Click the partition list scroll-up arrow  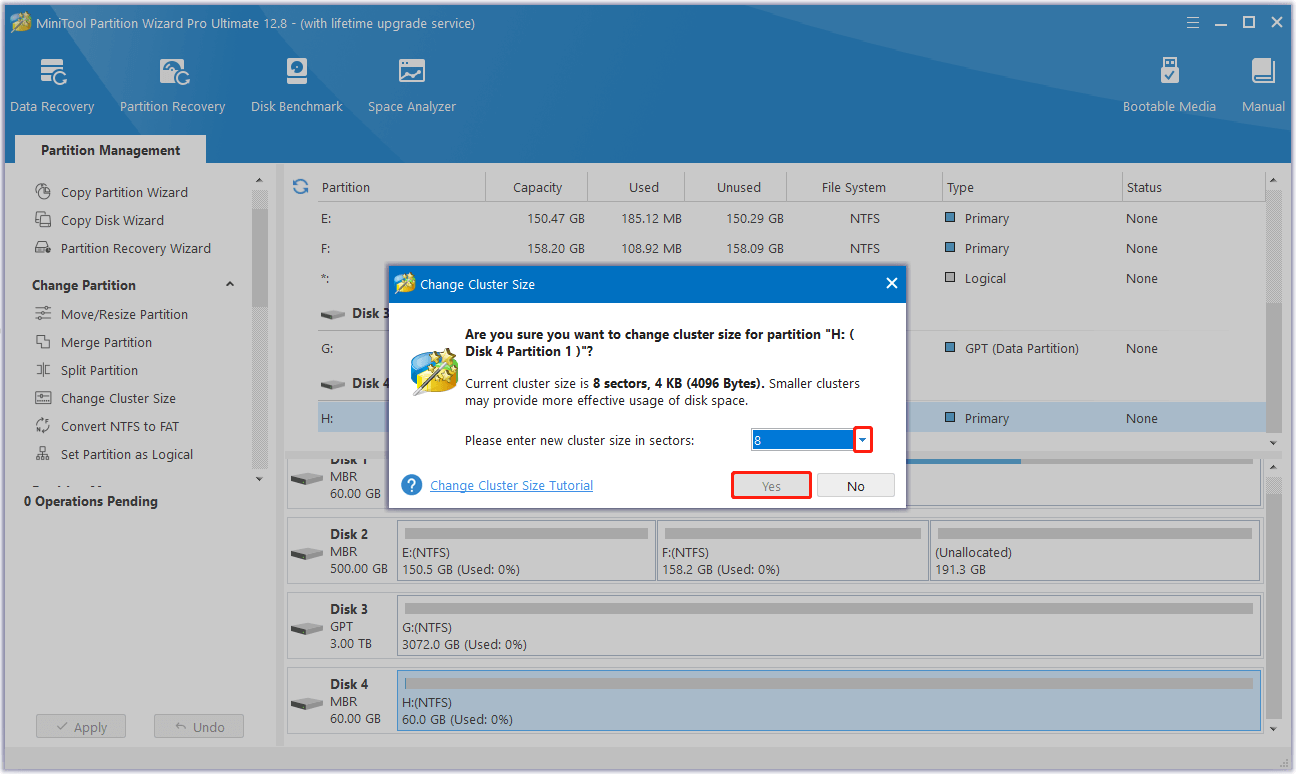[1273, 182]
